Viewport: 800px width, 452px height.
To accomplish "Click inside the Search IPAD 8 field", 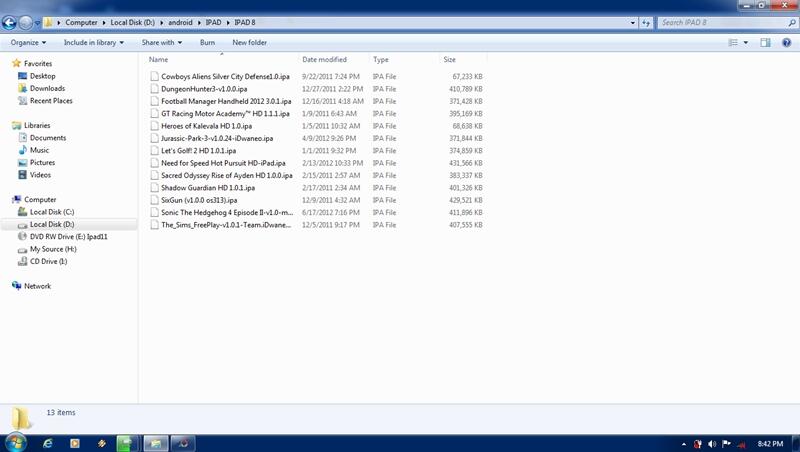I will tap(721, 22).
